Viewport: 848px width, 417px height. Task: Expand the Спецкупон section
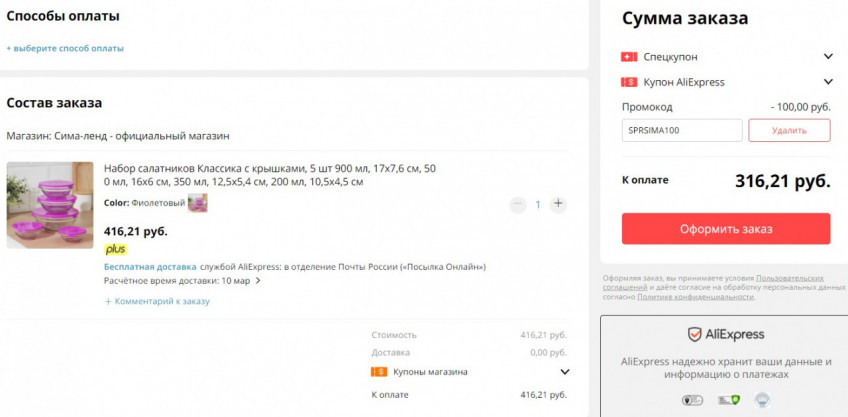(828, 57)
